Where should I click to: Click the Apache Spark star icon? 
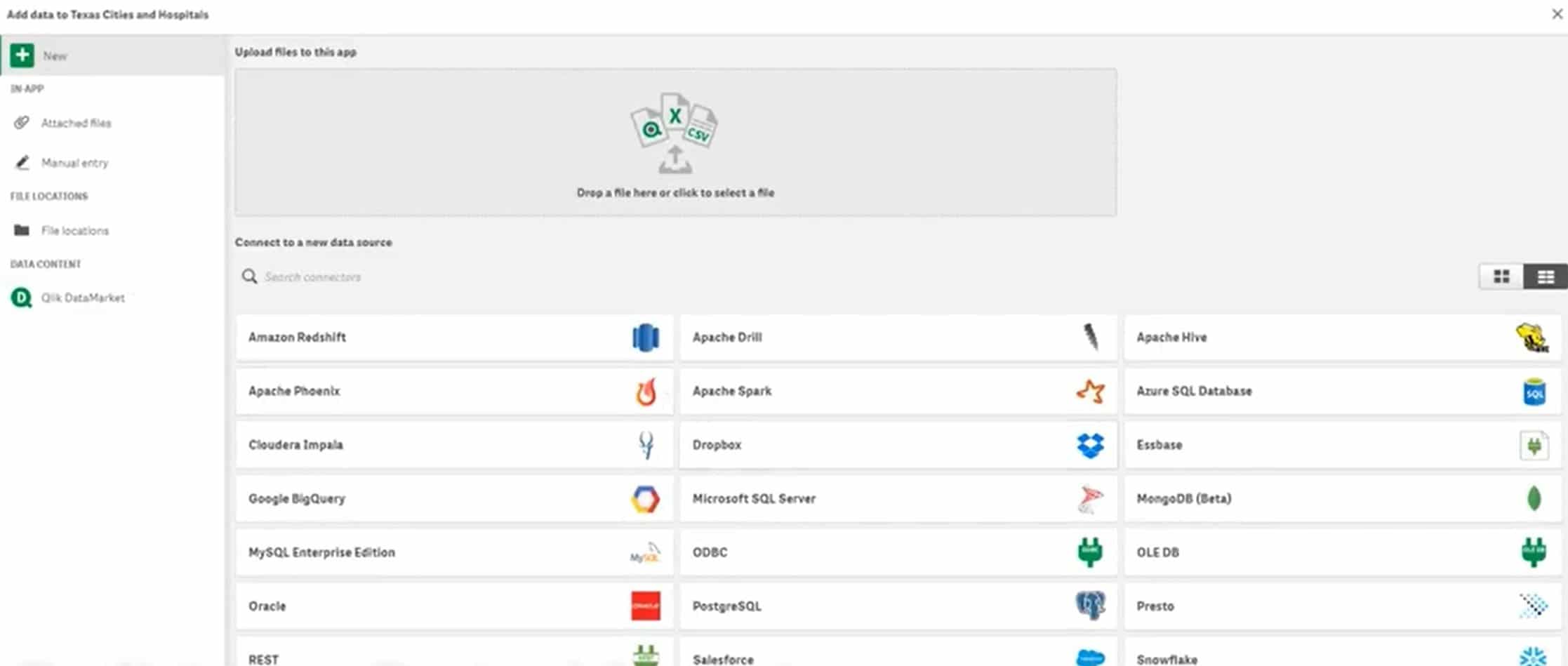1090,391
